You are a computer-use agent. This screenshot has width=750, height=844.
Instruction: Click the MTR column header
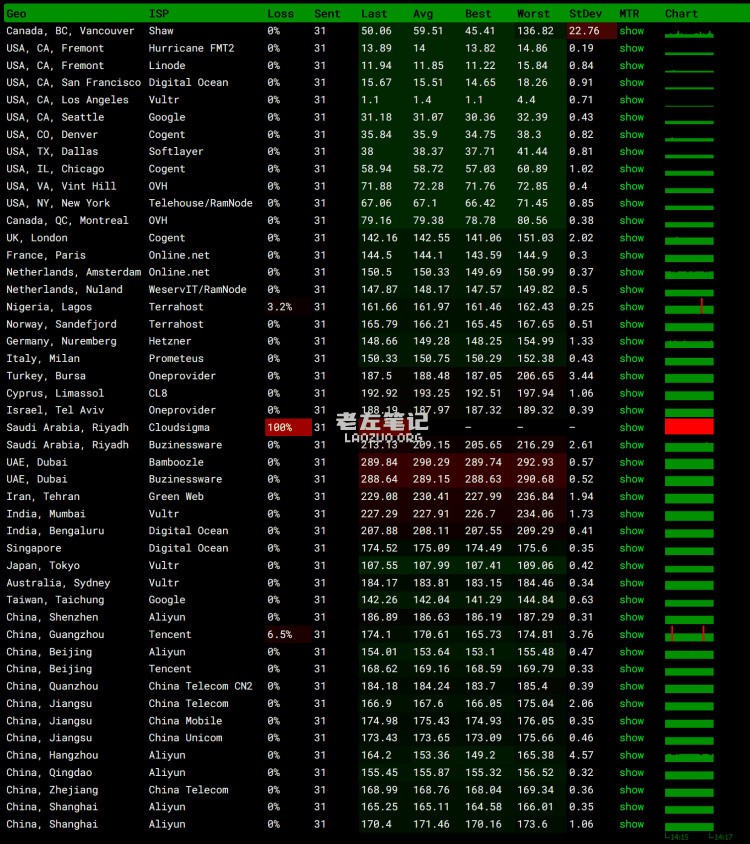coord(629,14)
